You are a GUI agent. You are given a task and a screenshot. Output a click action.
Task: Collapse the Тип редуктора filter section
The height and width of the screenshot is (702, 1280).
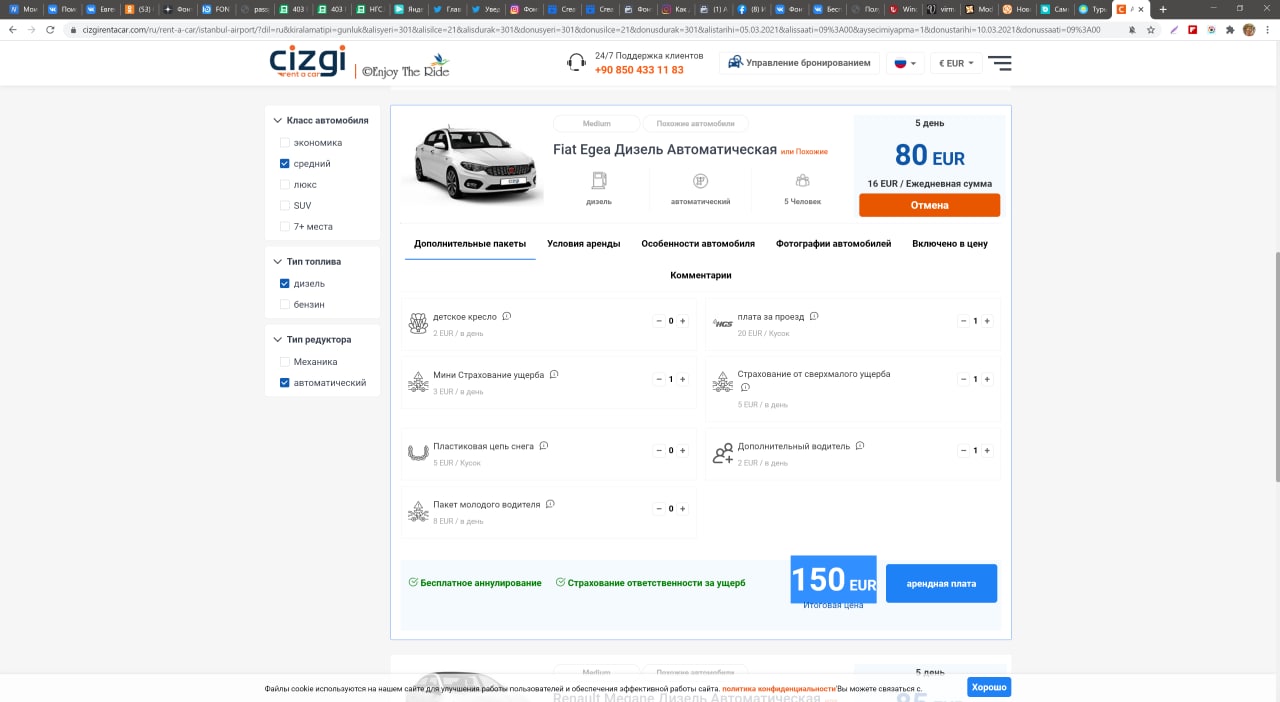coord(313,340)
